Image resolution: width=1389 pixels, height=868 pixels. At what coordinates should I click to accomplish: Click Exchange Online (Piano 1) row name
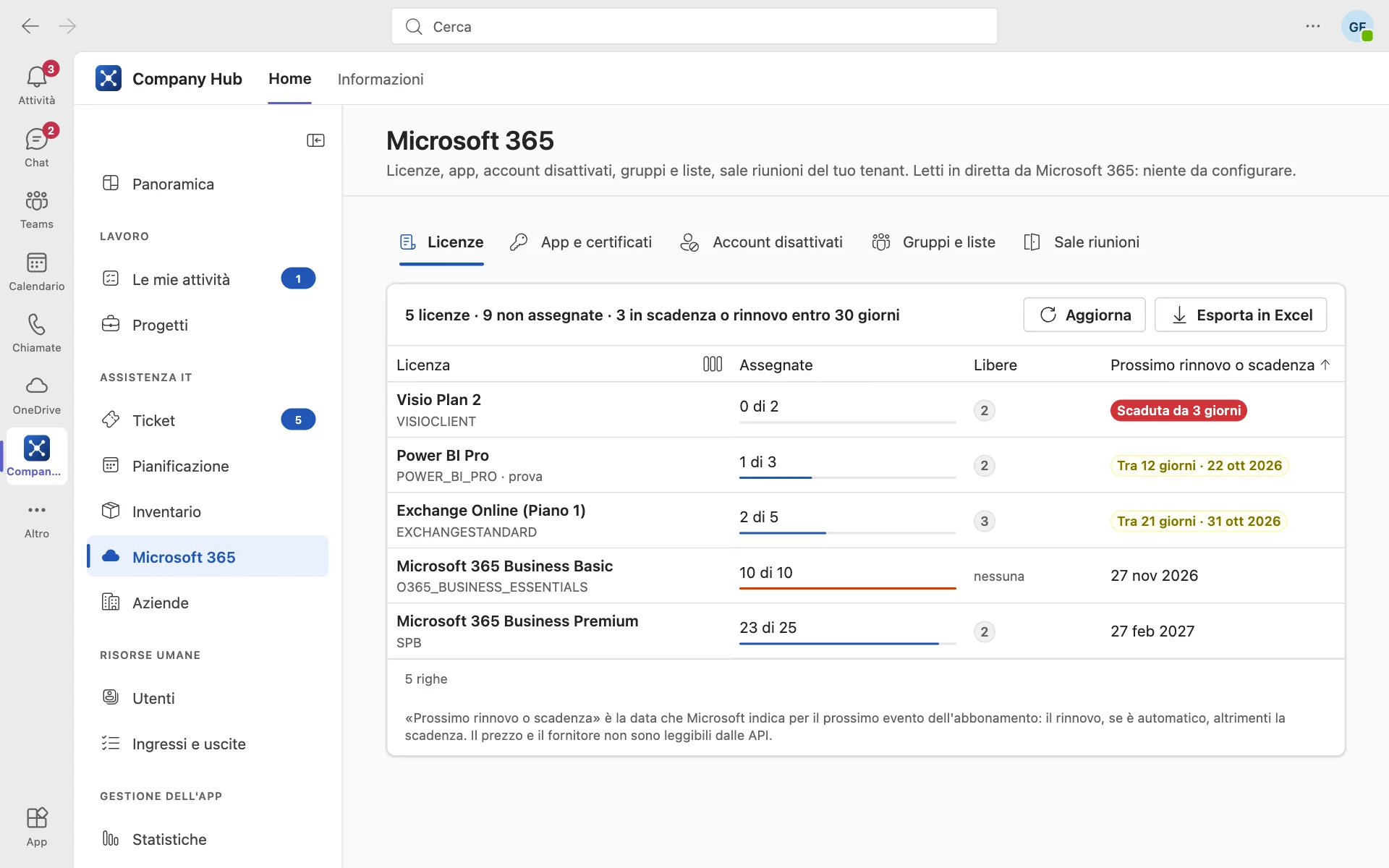tap(490, 510)
